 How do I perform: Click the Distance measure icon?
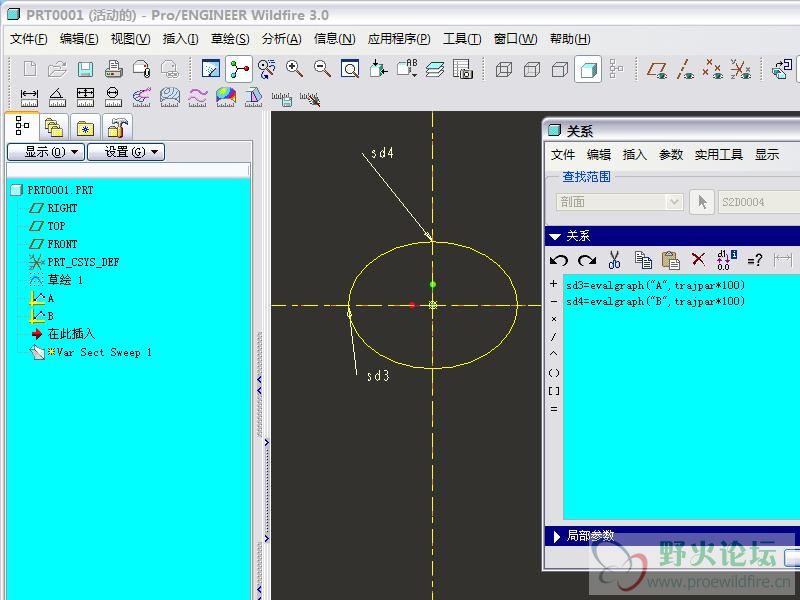pos(29,97)
